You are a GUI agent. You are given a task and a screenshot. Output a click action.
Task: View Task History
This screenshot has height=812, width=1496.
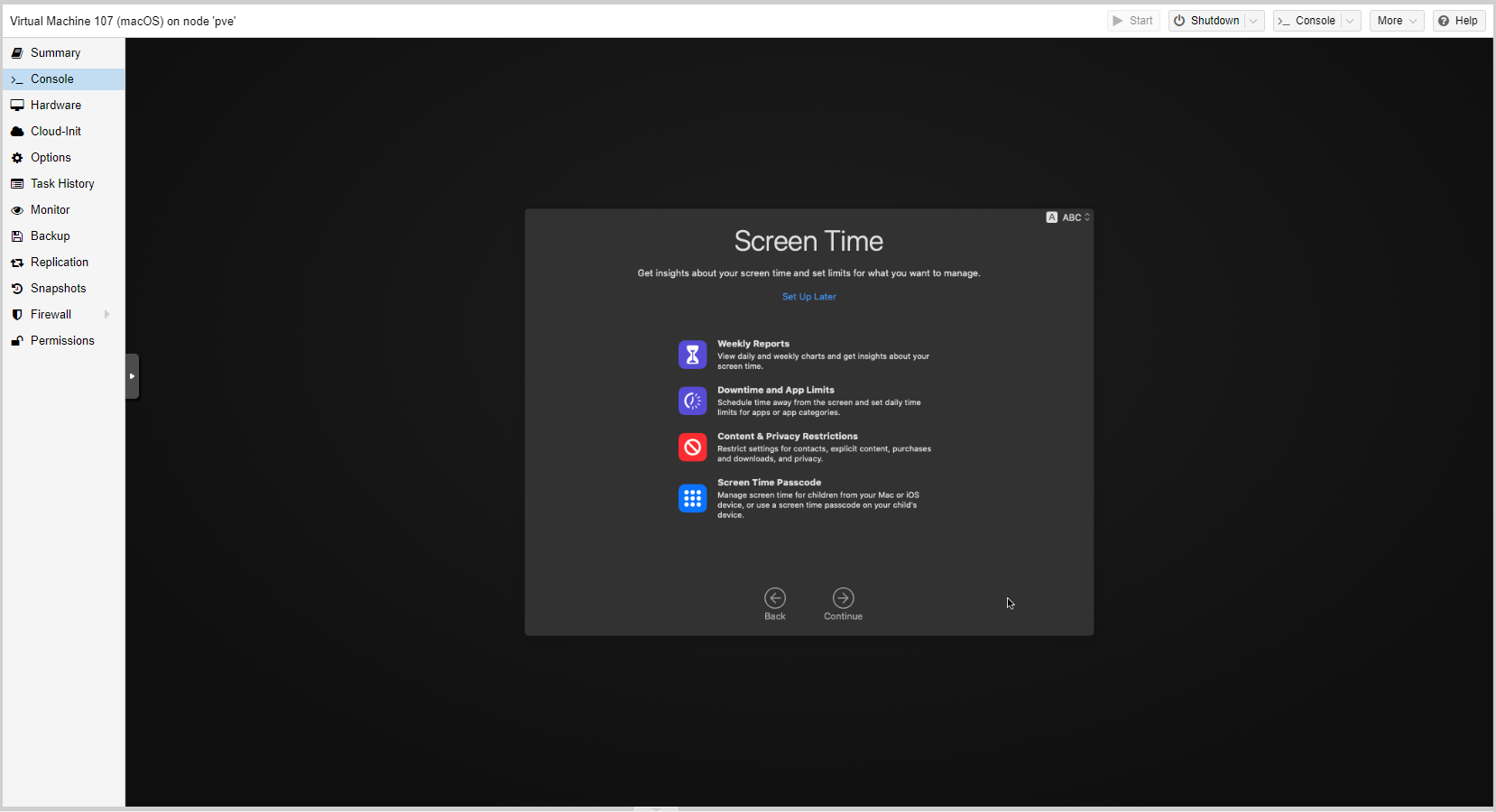(x=63, y=184)
